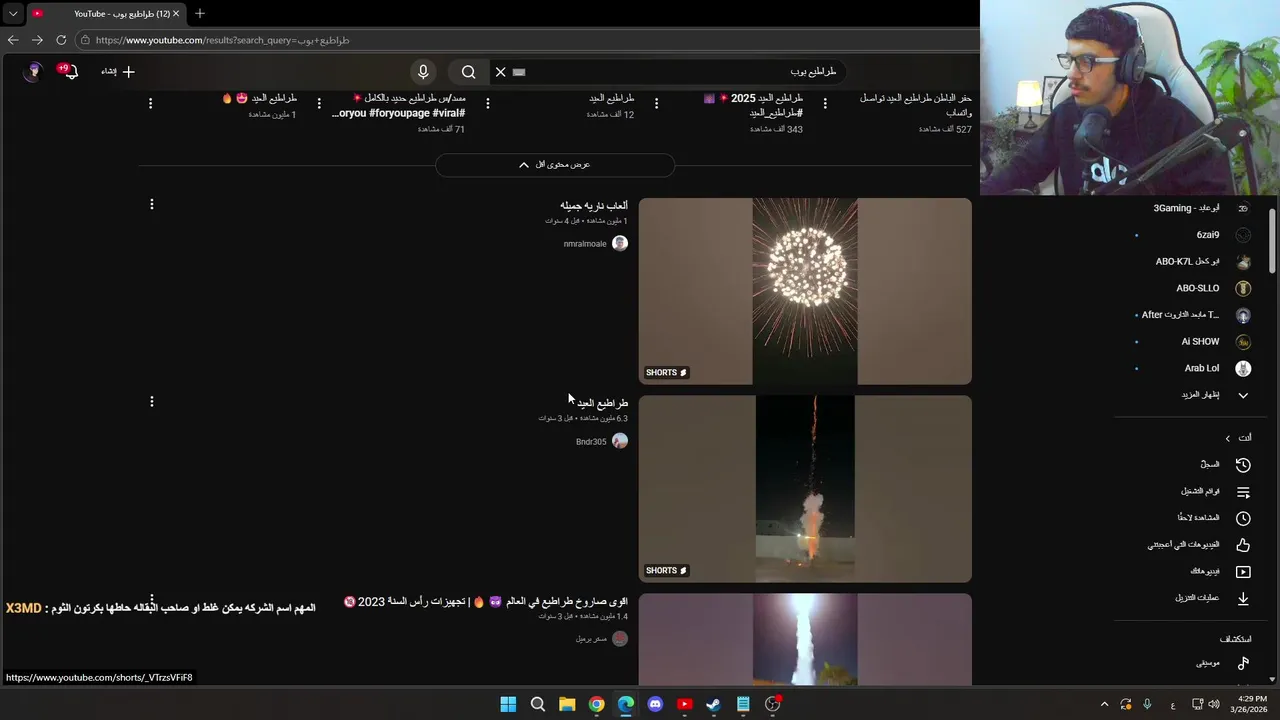Open ABO-K7L subscription in the sidebar
The width and height of the screenshot is (1280, 720).
pos(1190,262)
